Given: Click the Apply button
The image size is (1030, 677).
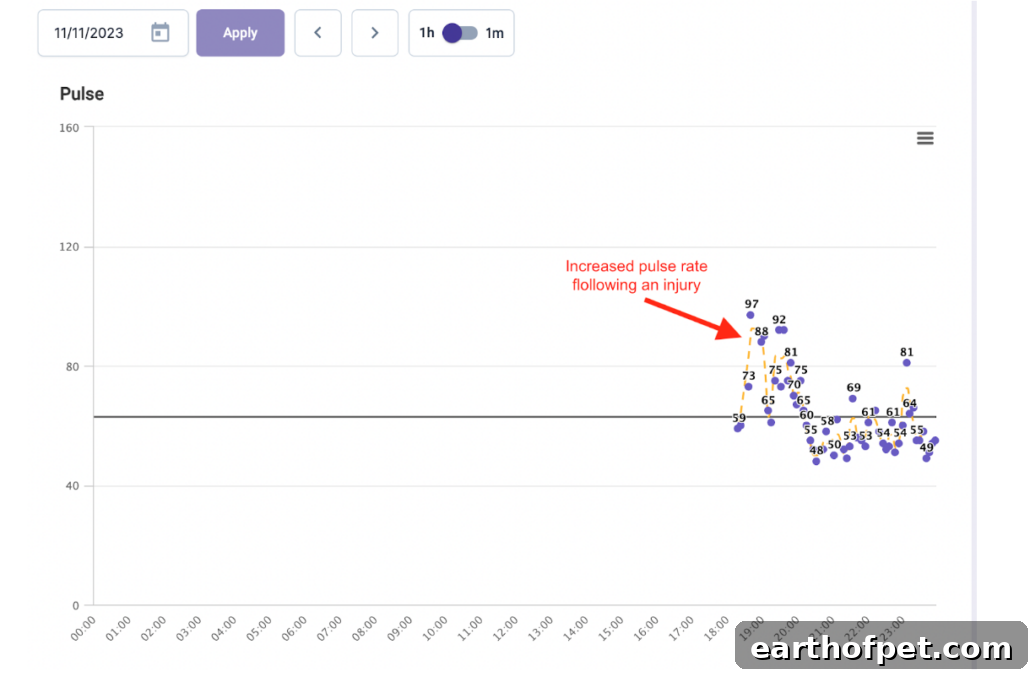Looking at the screenshot, I should pyautogui.click(x=240, y=33).
